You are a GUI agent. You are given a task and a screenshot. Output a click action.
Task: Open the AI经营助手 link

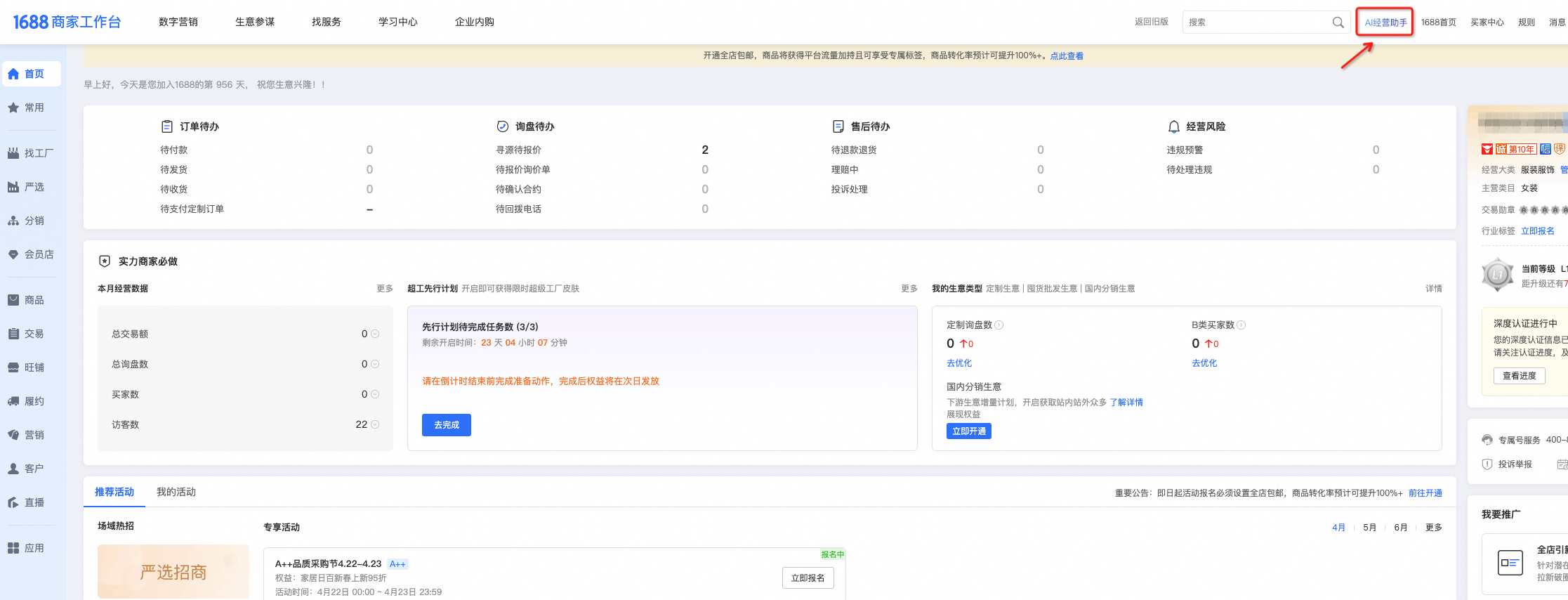point(1385,22)
